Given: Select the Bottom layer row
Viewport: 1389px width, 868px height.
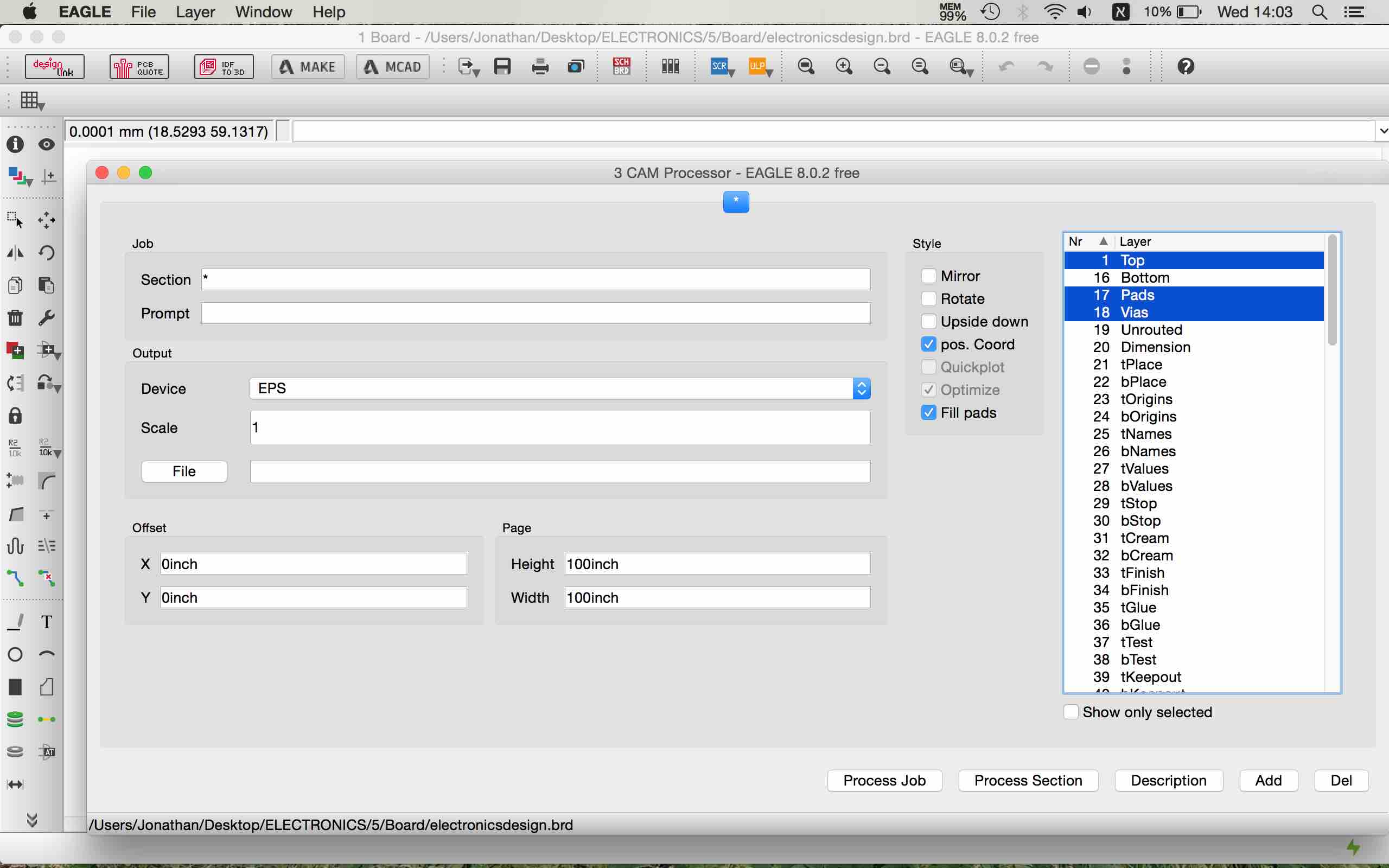Looking at the screenshot, I should pyautogui.click(x=1194, y=278).
